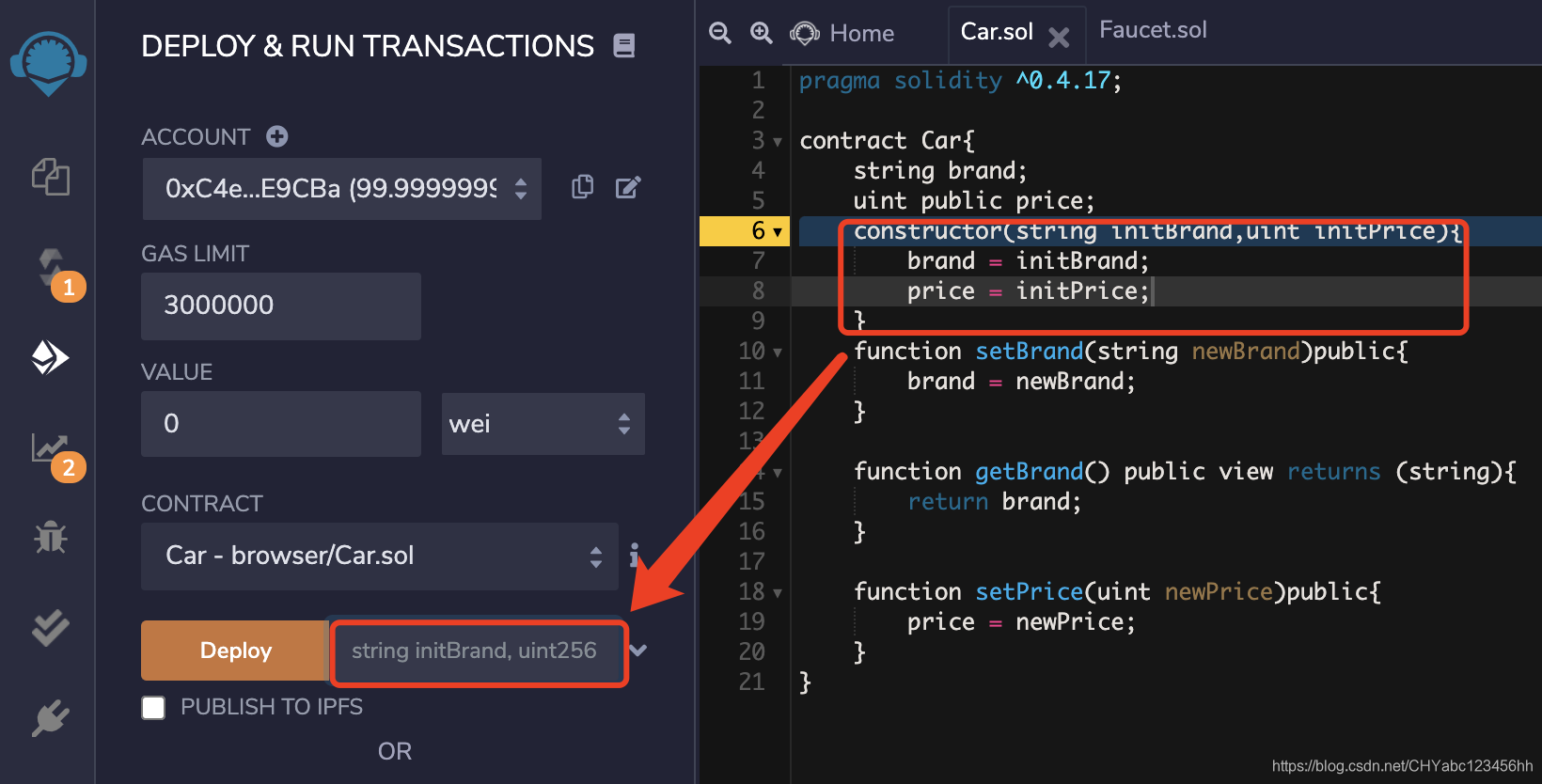Collapse the setPrice fold arrow on line 18
The height and width of the screenshot is (784, 1542).
tap(778, 593)
